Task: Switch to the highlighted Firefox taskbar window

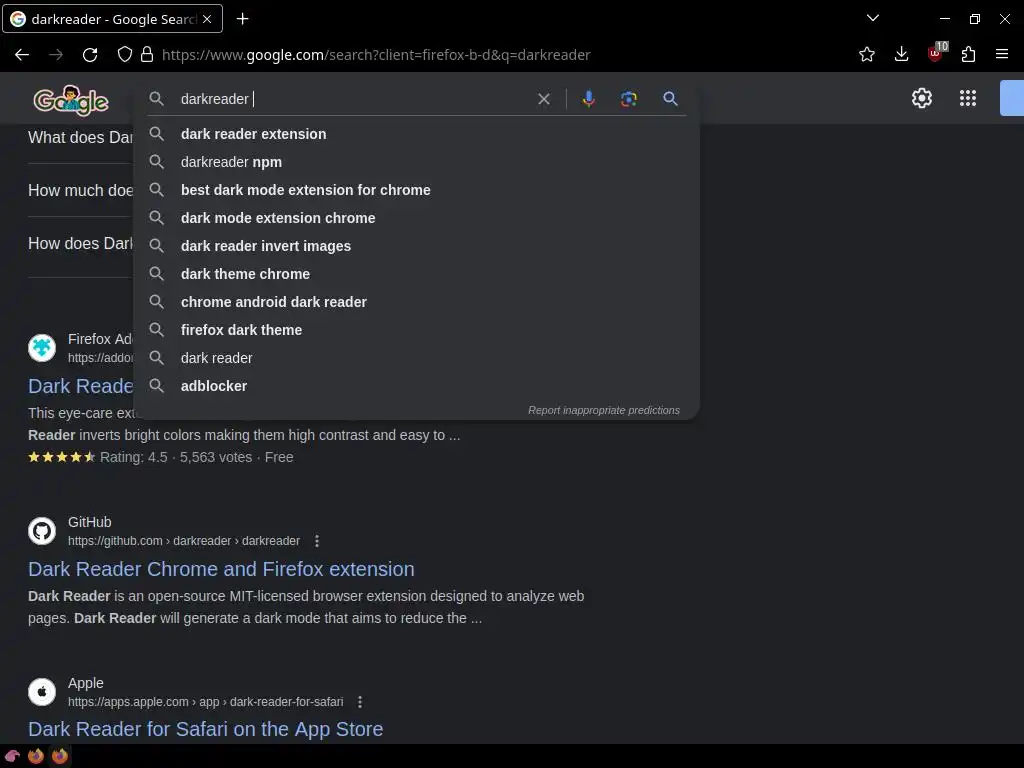Action: point(60,756)
